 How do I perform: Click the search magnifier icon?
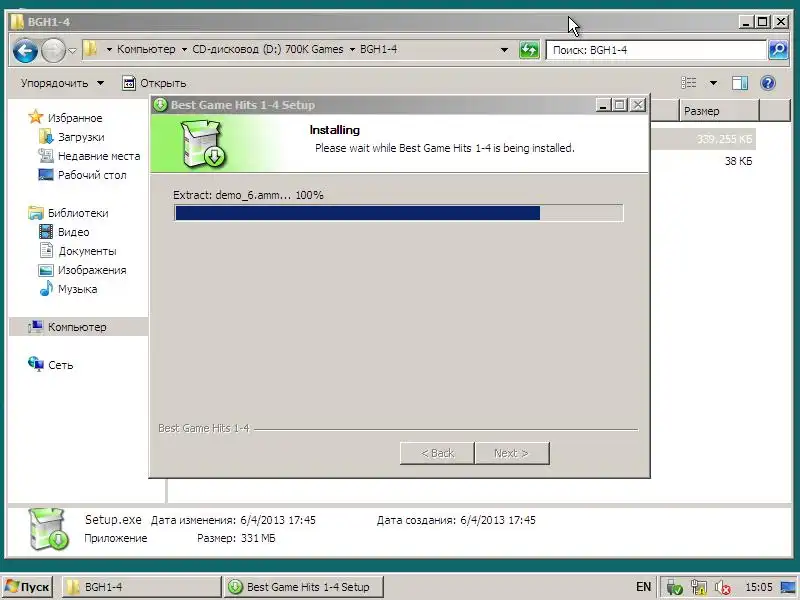(778, 50)
